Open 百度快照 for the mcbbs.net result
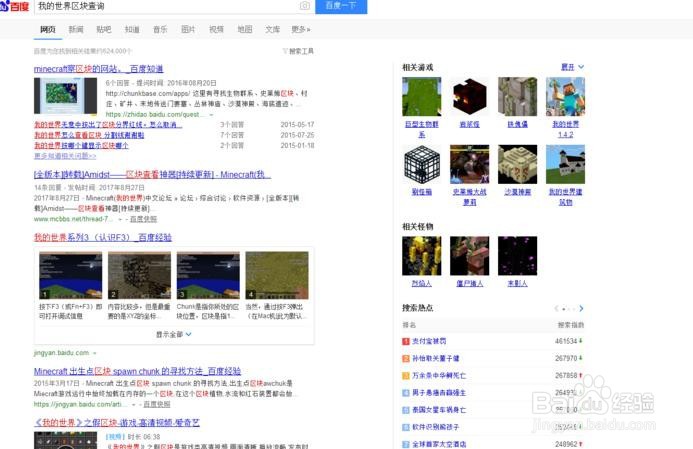This screenshot has height=449, width=693. [x=143, y=219]
